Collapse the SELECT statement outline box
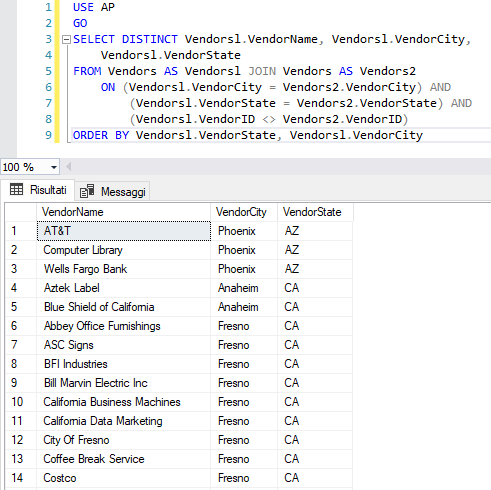This screenshot has width=491, height=490. [66, 40]
